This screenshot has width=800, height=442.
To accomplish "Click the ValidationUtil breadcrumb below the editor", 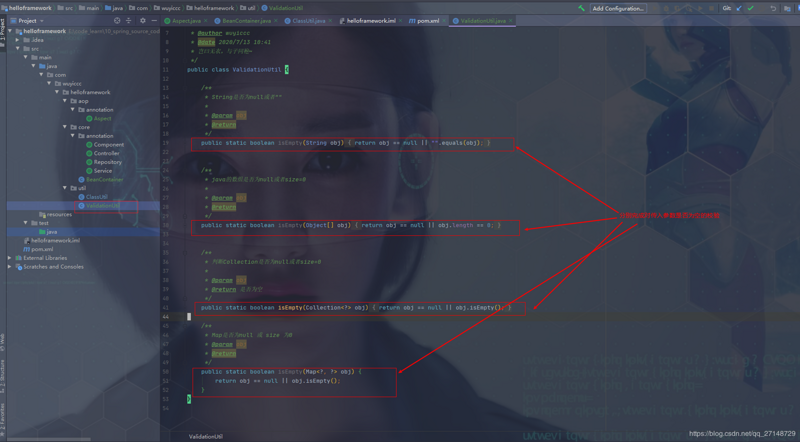I will 206,437.
